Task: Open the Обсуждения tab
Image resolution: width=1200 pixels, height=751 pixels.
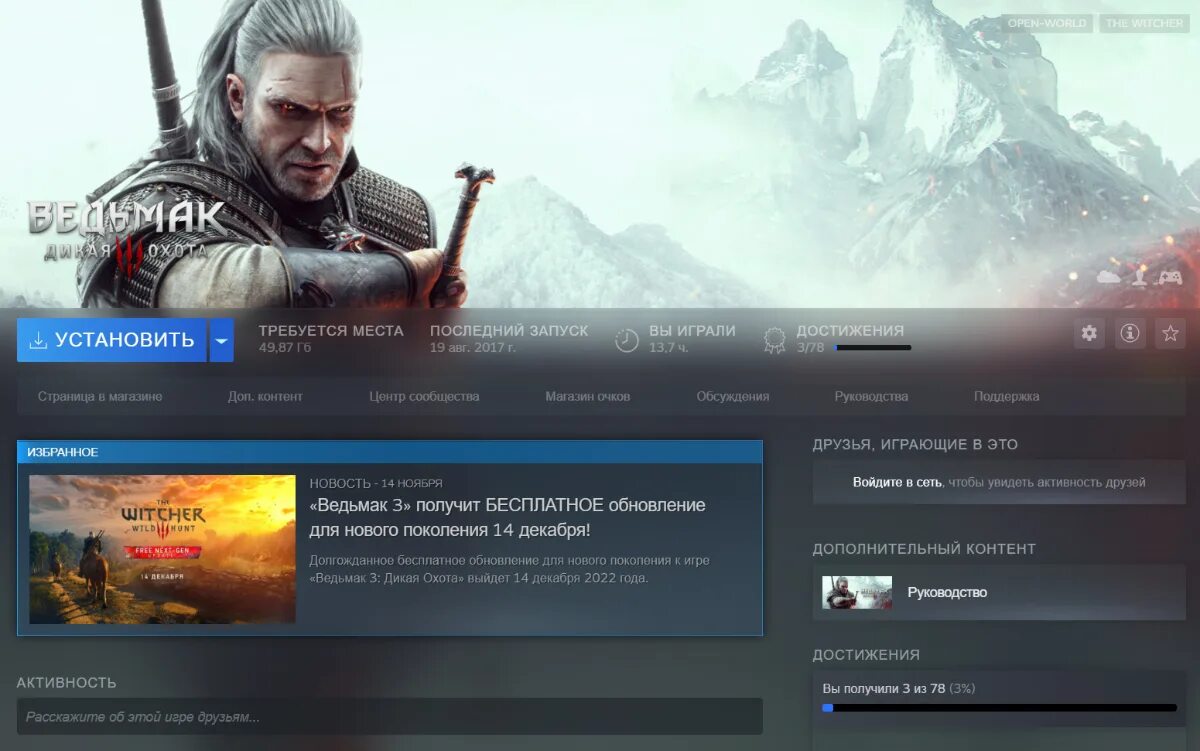Action: (x=733, y=396)
